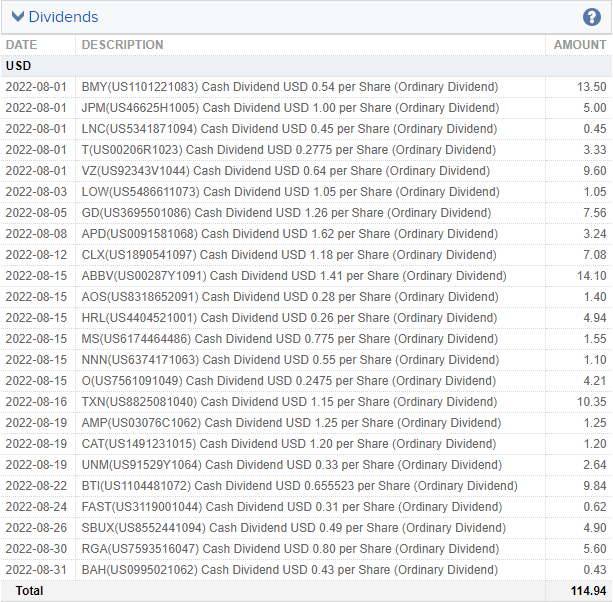Click the 9.60 amount for VZ

coord(595,171)
